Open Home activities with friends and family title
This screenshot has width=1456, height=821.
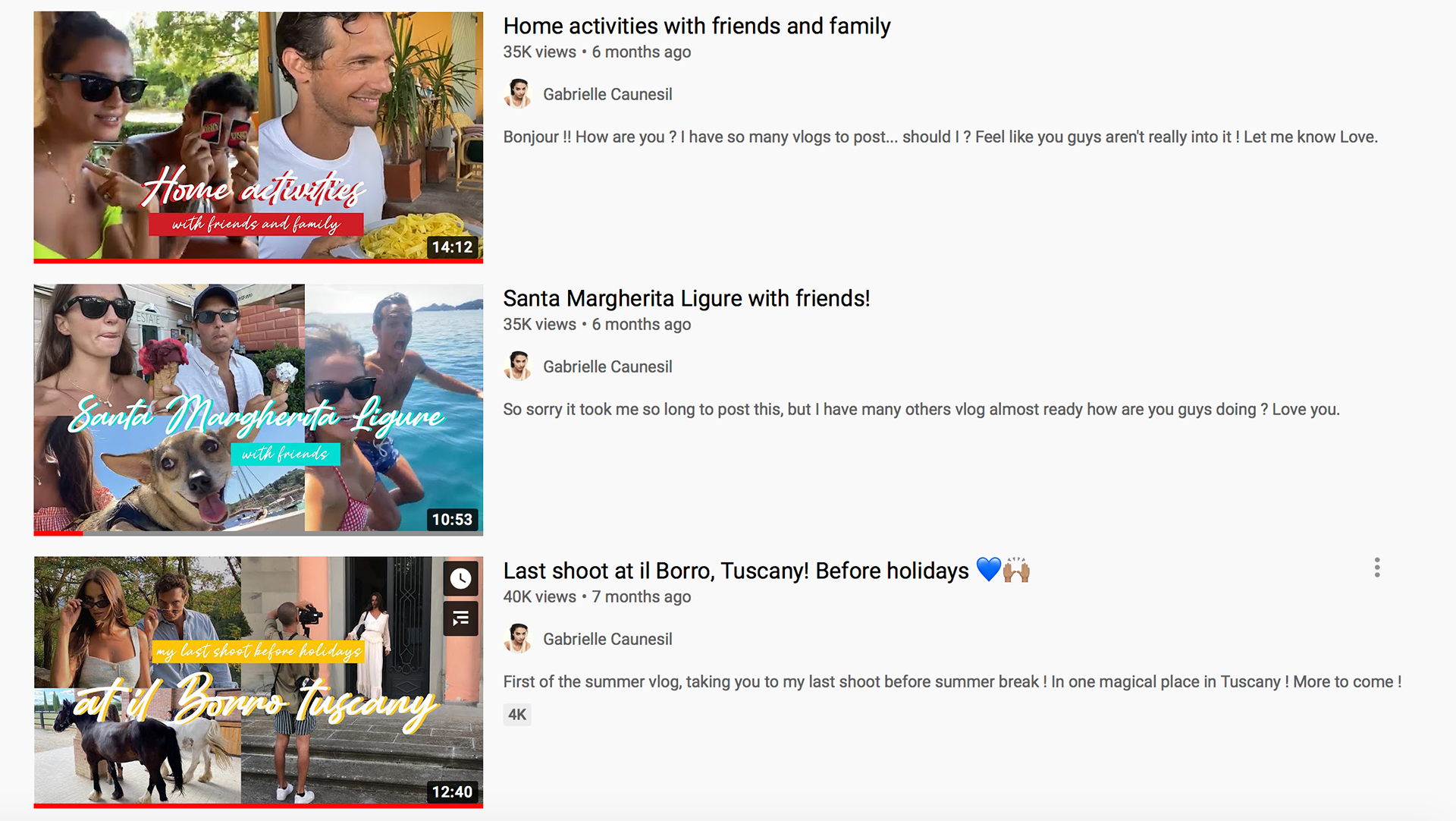point(696,26)
